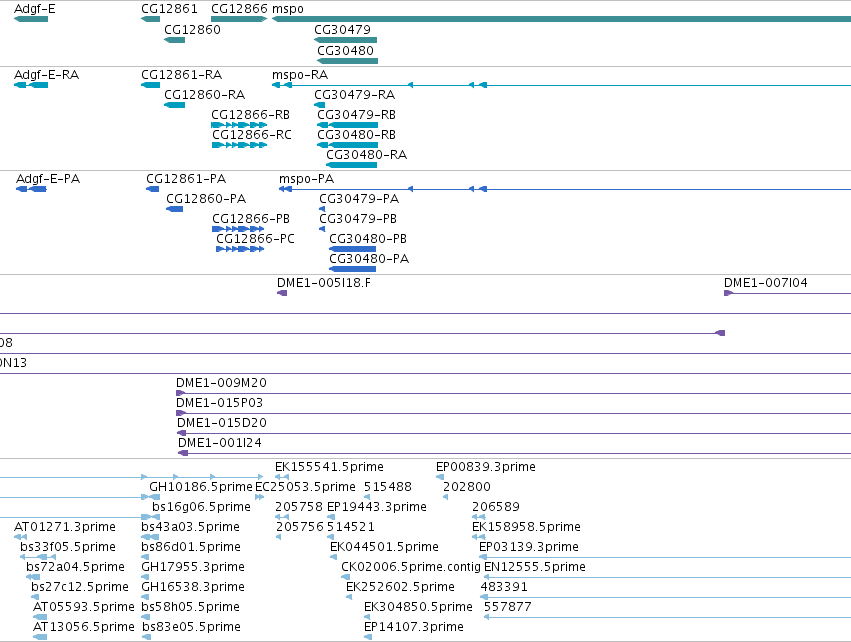Click the bs16g06.5prime EST

click(x=155, y=517)
